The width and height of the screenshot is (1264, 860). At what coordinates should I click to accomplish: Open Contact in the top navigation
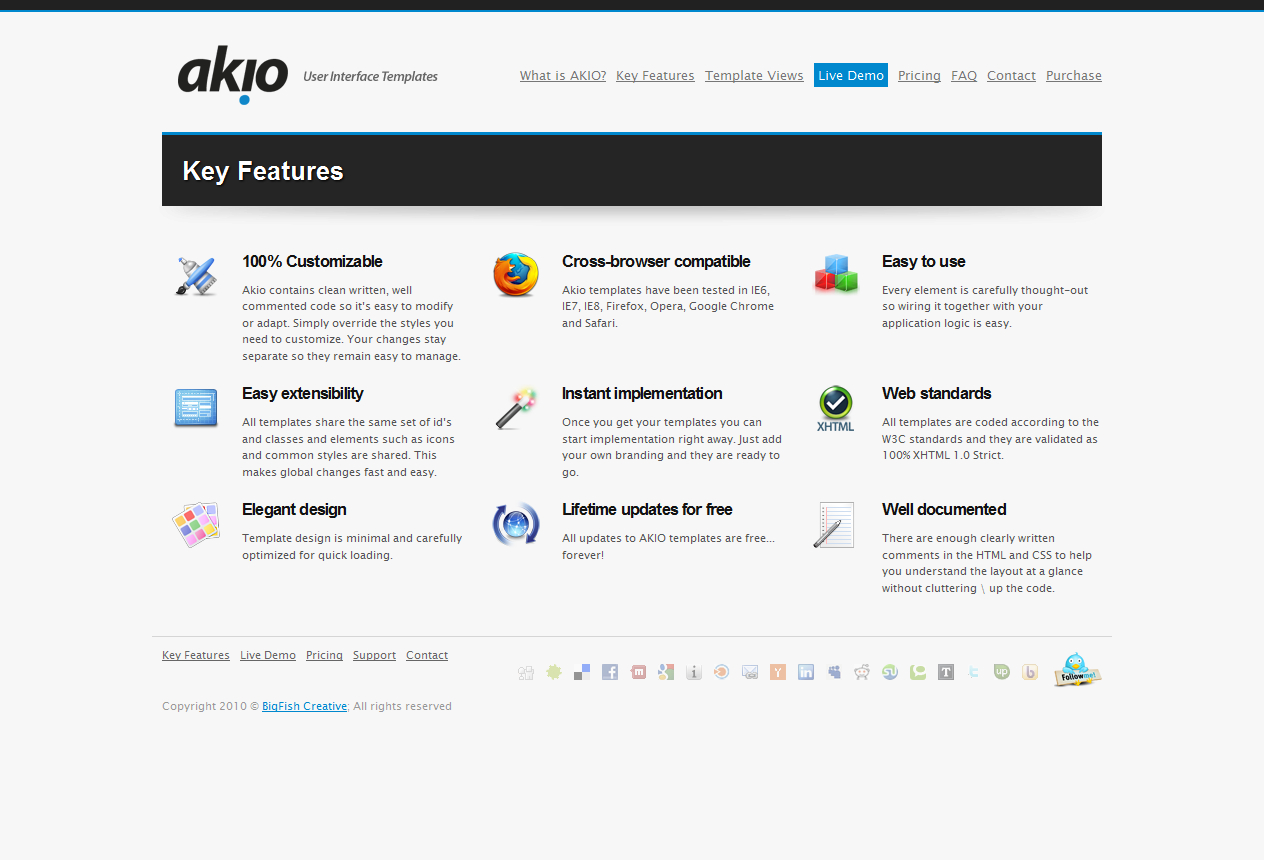pyautogui.click(x=1011, y=76)
